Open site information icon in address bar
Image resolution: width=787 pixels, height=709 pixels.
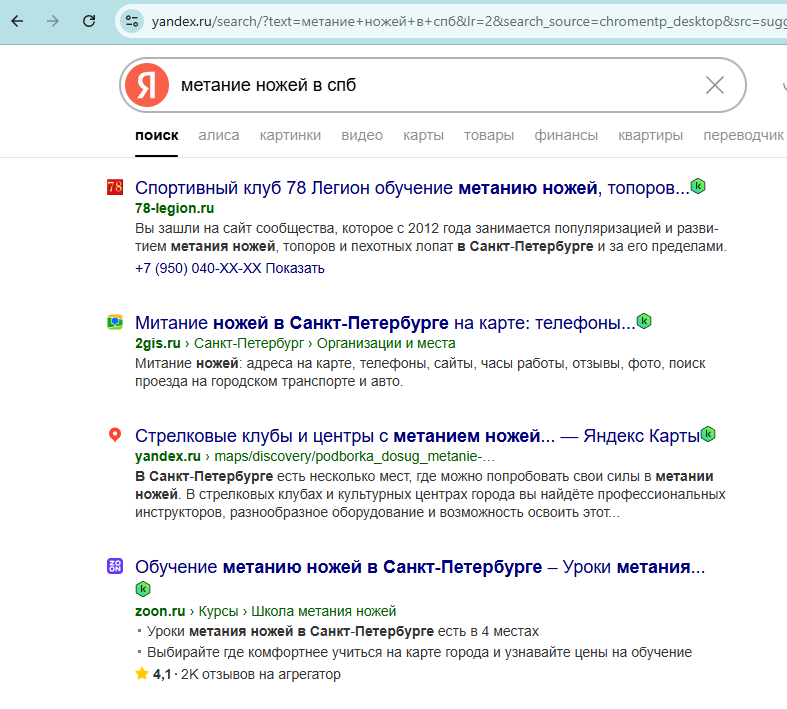(132, 21)
